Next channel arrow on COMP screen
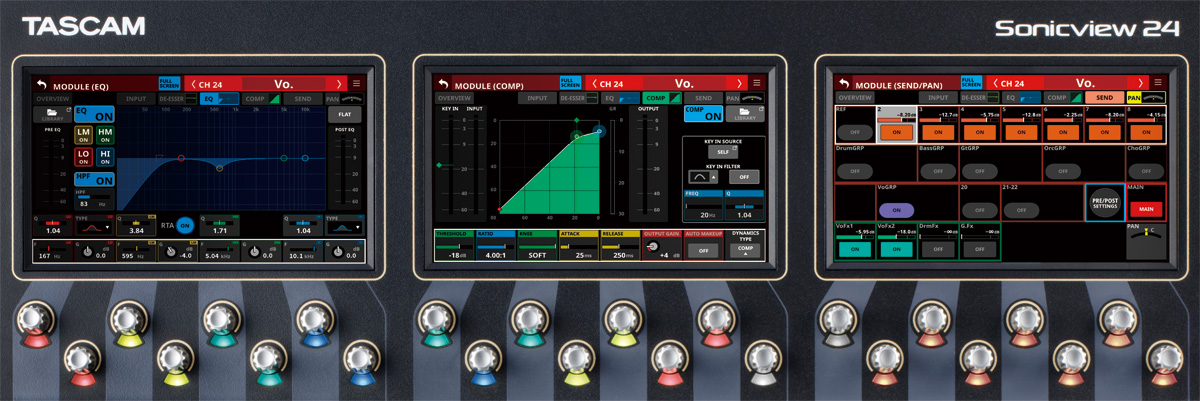The height and width of the screenshot is (401, 1200). click(739, 84)
